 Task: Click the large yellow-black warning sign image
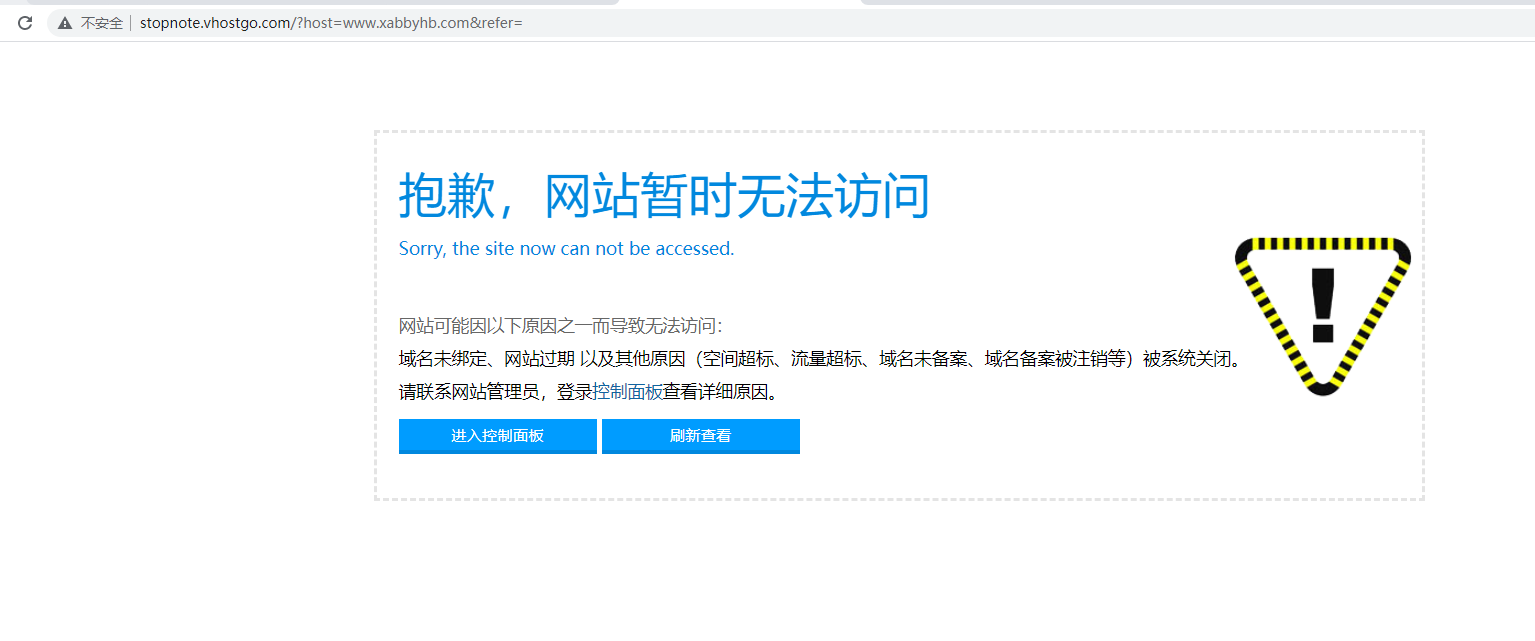1322,316
